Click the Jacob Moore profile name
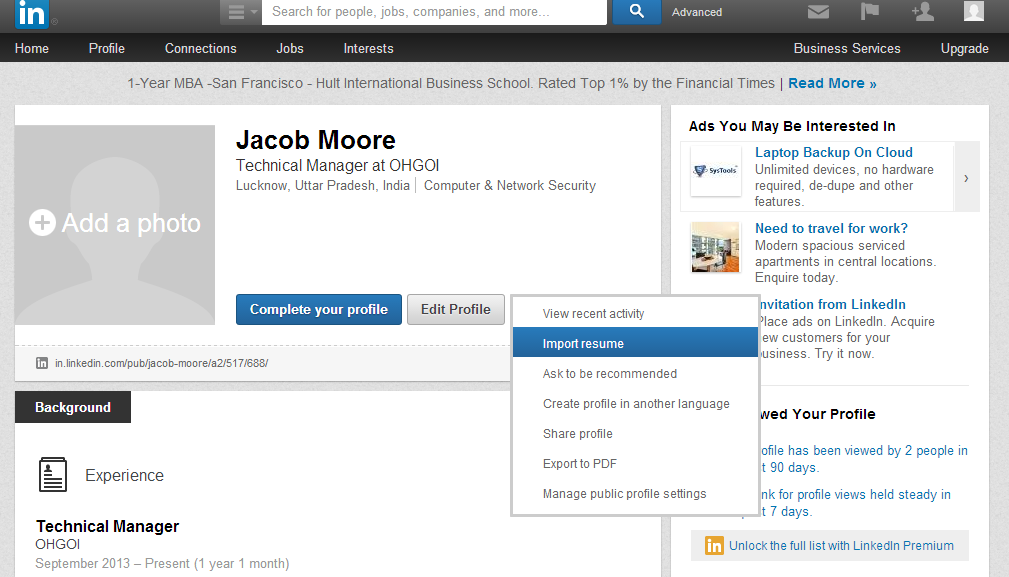Viewport: 1009px width, 577px height. coord(315,140)
